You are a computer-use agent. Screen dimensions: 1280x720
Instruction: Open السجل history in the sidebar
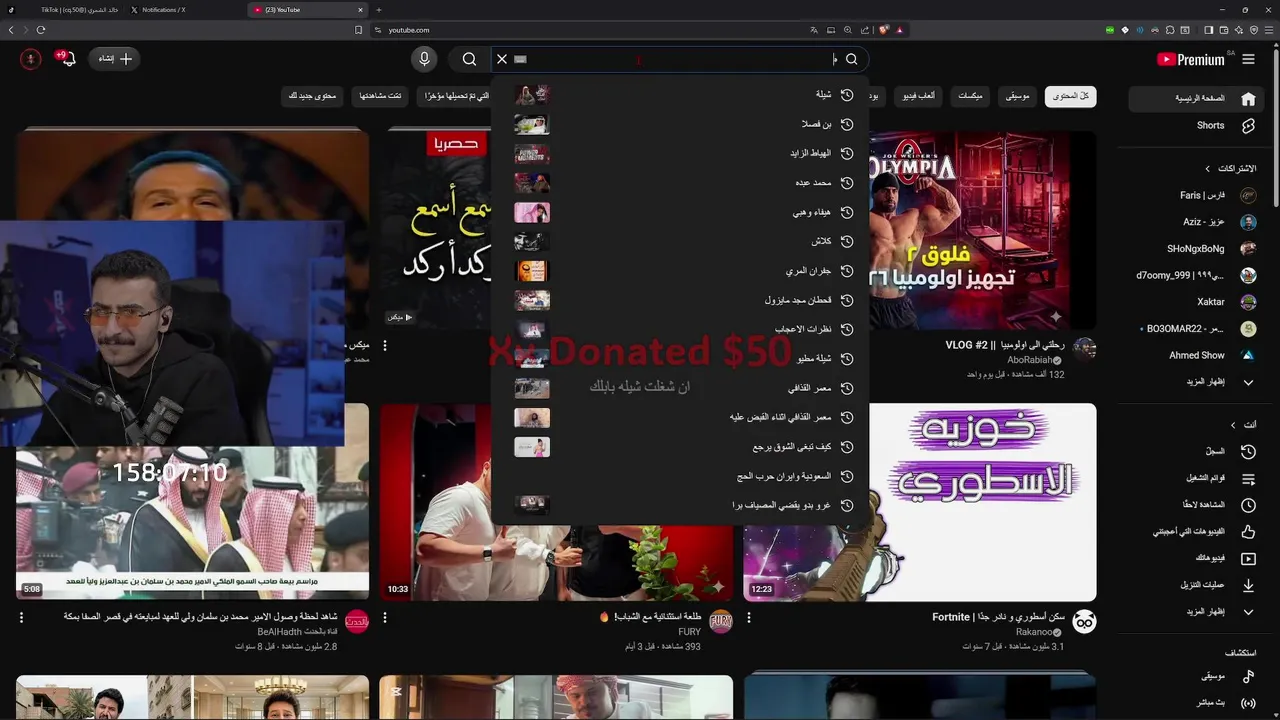[1194, 452]
